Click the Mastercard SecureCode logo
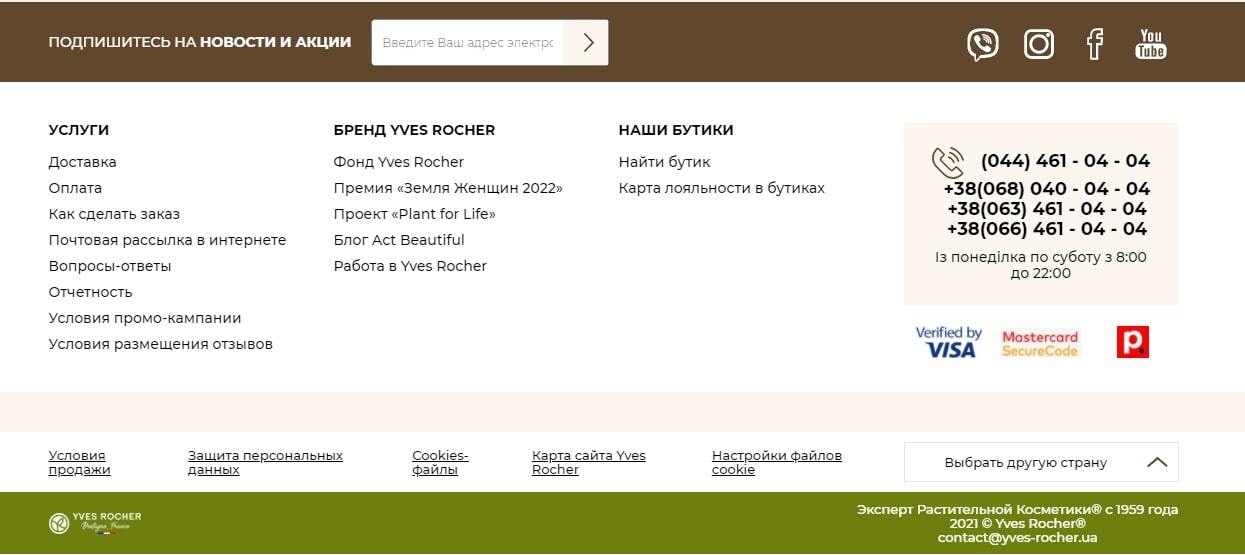Image resolution: width=1245 pixels, height=555 pixels. click(x=1040, y=343)
